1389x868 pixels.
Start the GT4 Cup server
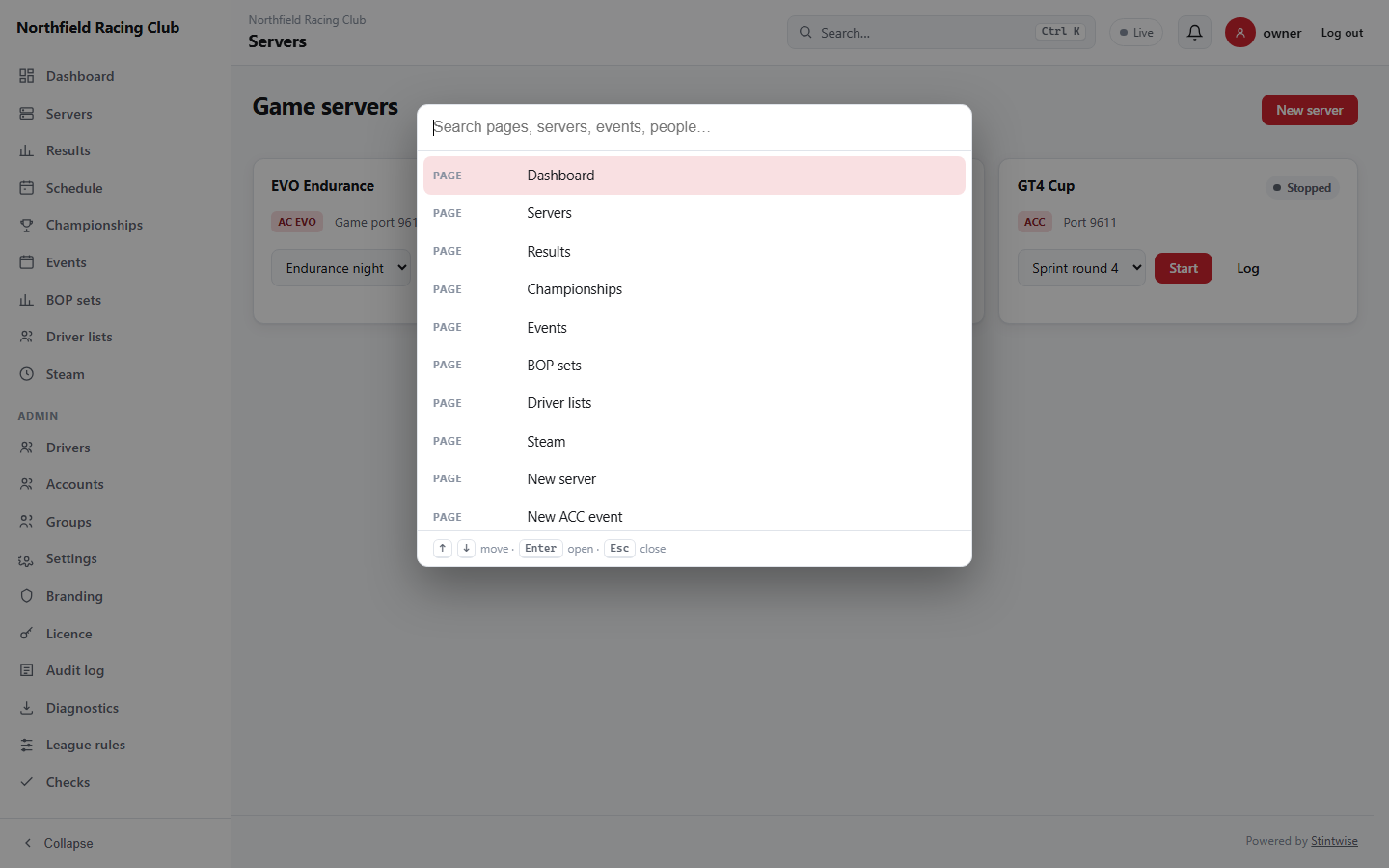pyautogui.click(x=1184, y=268)
